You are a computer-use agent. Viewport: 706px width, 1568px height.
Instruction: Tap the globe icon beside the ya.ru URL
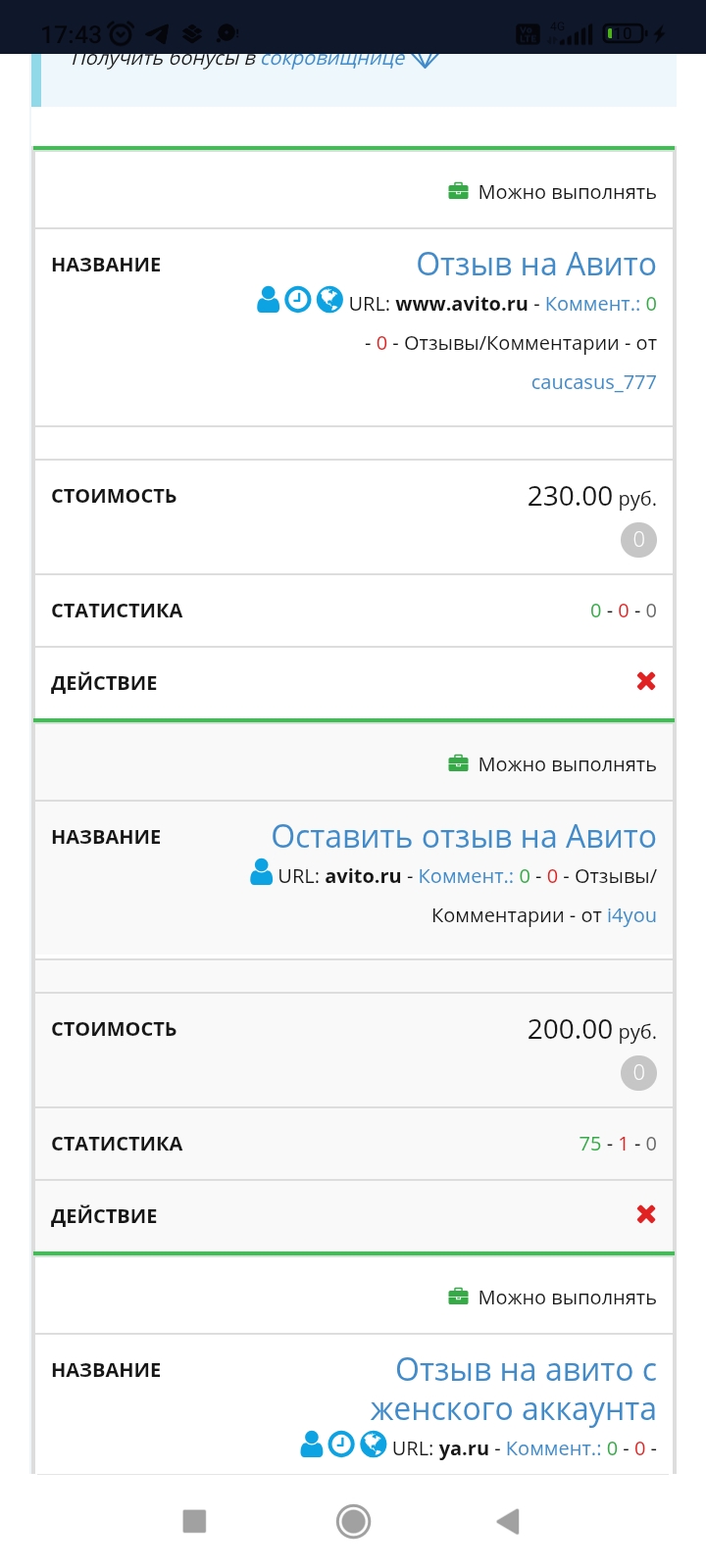pyautogui.click(x=373, y=1445)
